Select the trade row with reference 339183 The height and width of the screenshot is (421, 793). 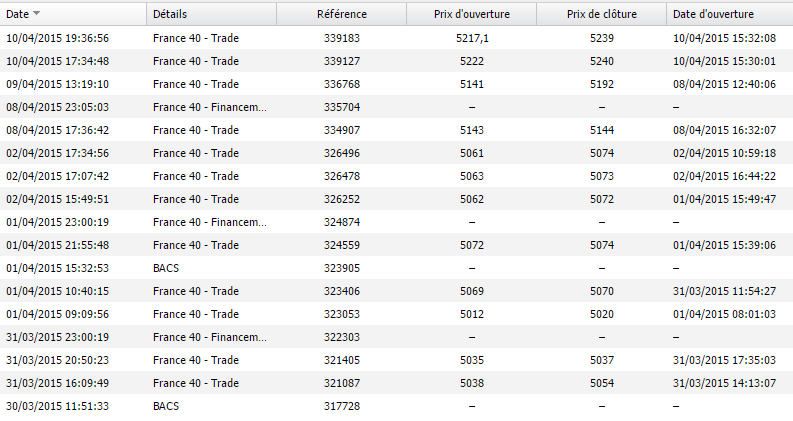[x=341, y=38]
